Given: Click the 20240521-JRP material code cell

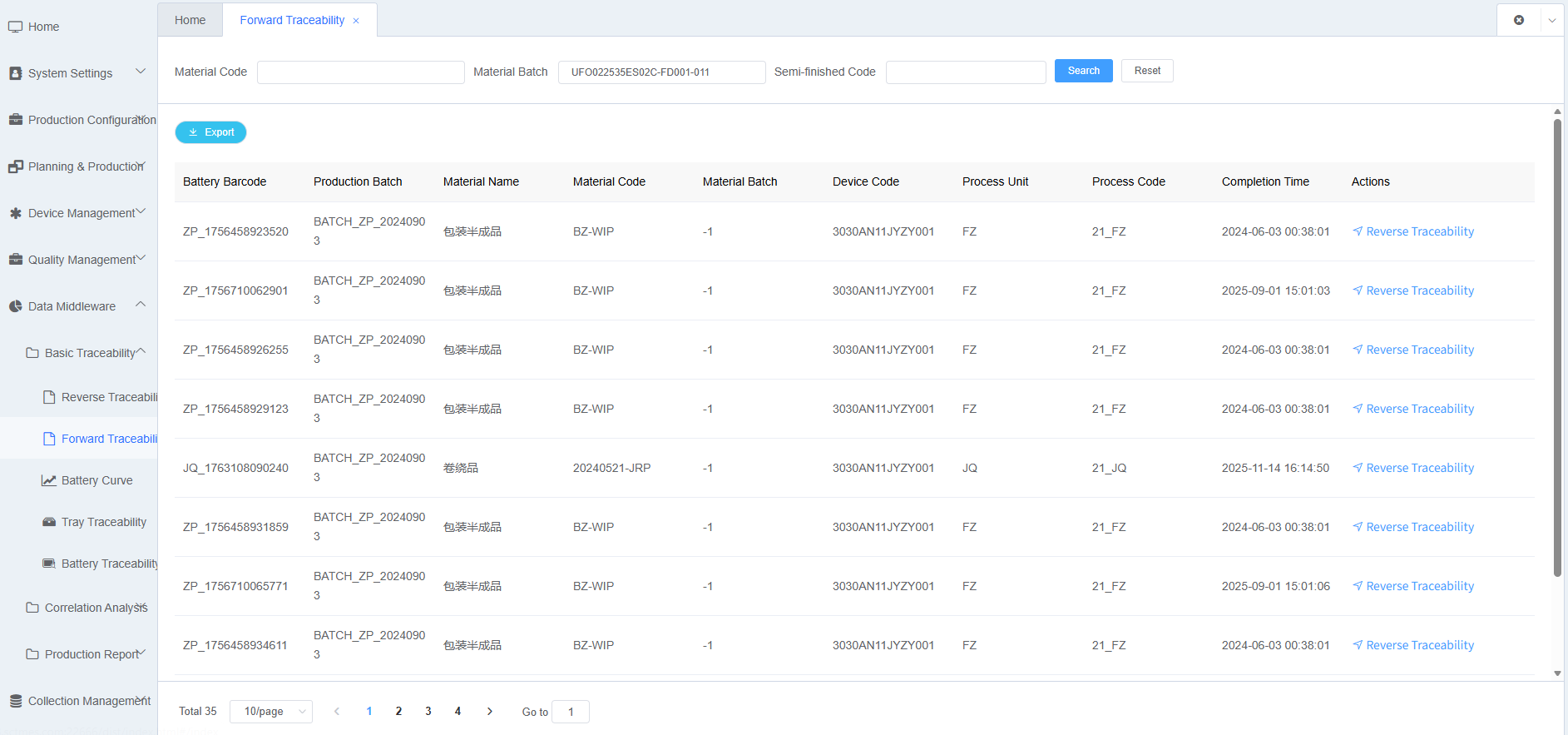Looking at the screenshot, I should pos(611,468).
